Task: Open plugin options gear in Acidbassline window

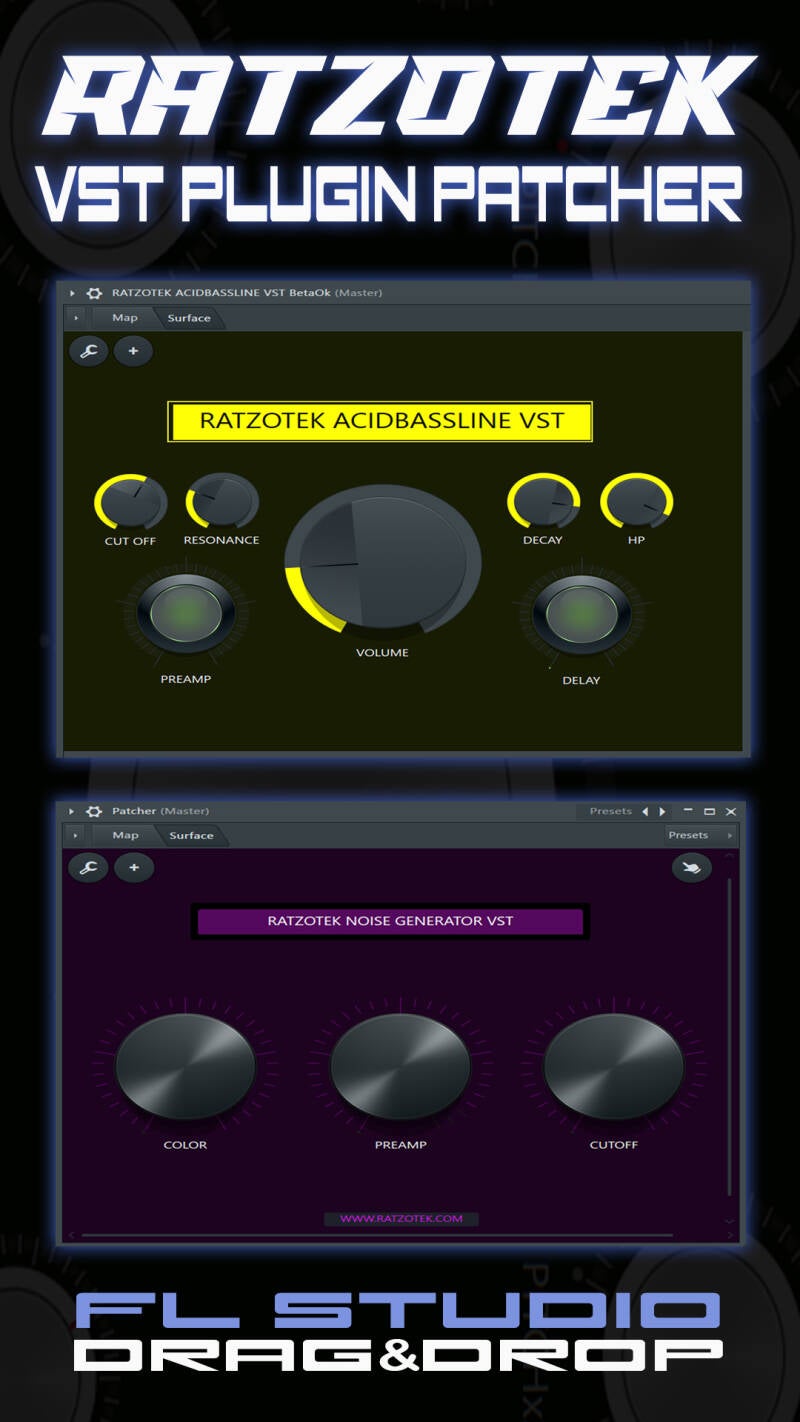Action: [95, 293]
